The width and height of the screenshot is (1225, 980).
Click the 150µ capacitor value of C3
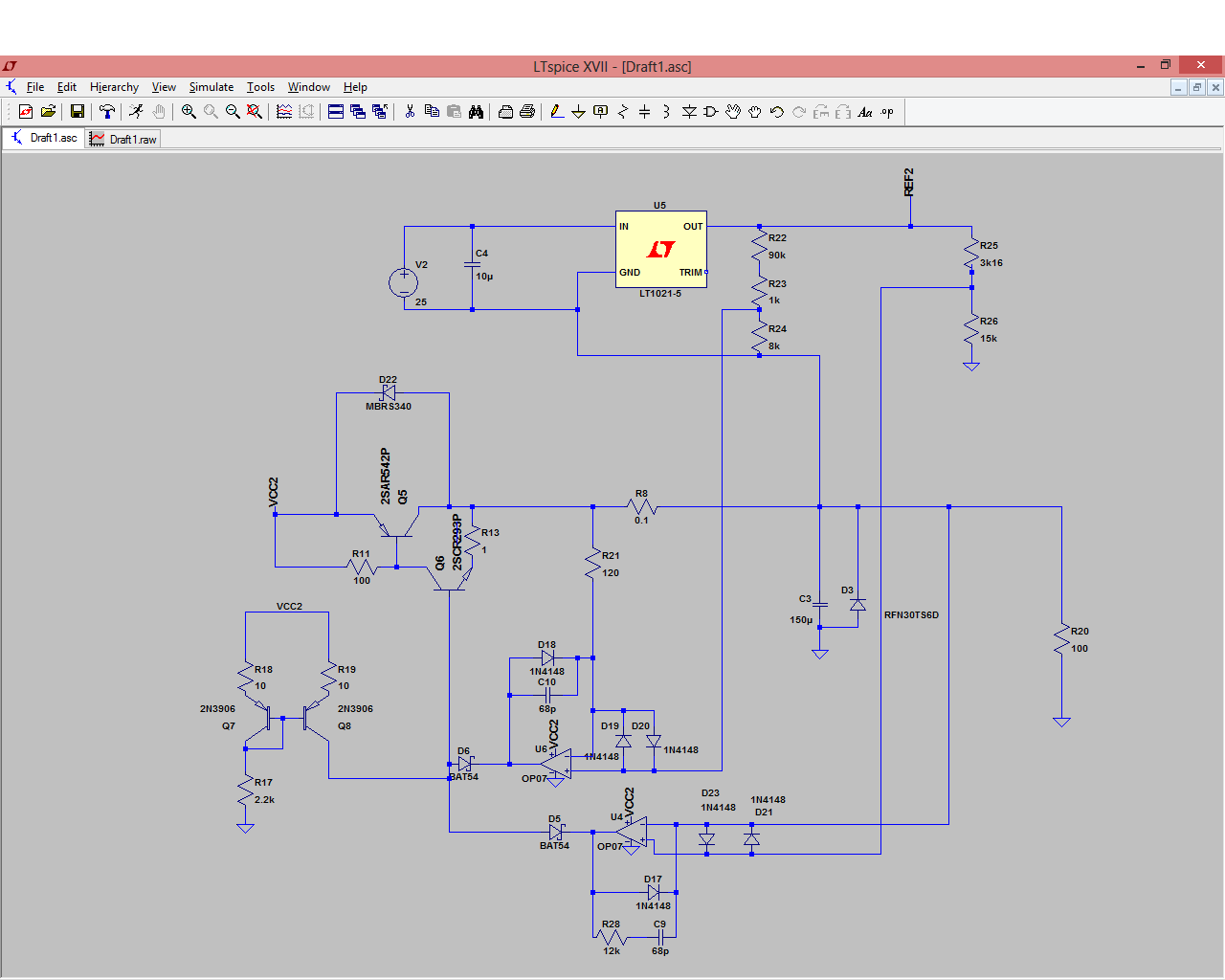[801, 620]
